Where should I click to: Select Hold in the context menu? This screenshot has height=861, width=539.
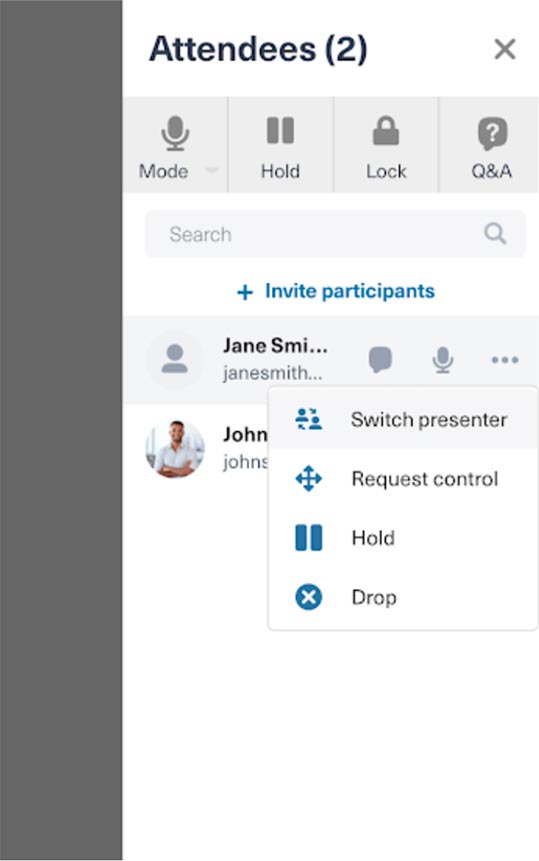coord(403,538)
